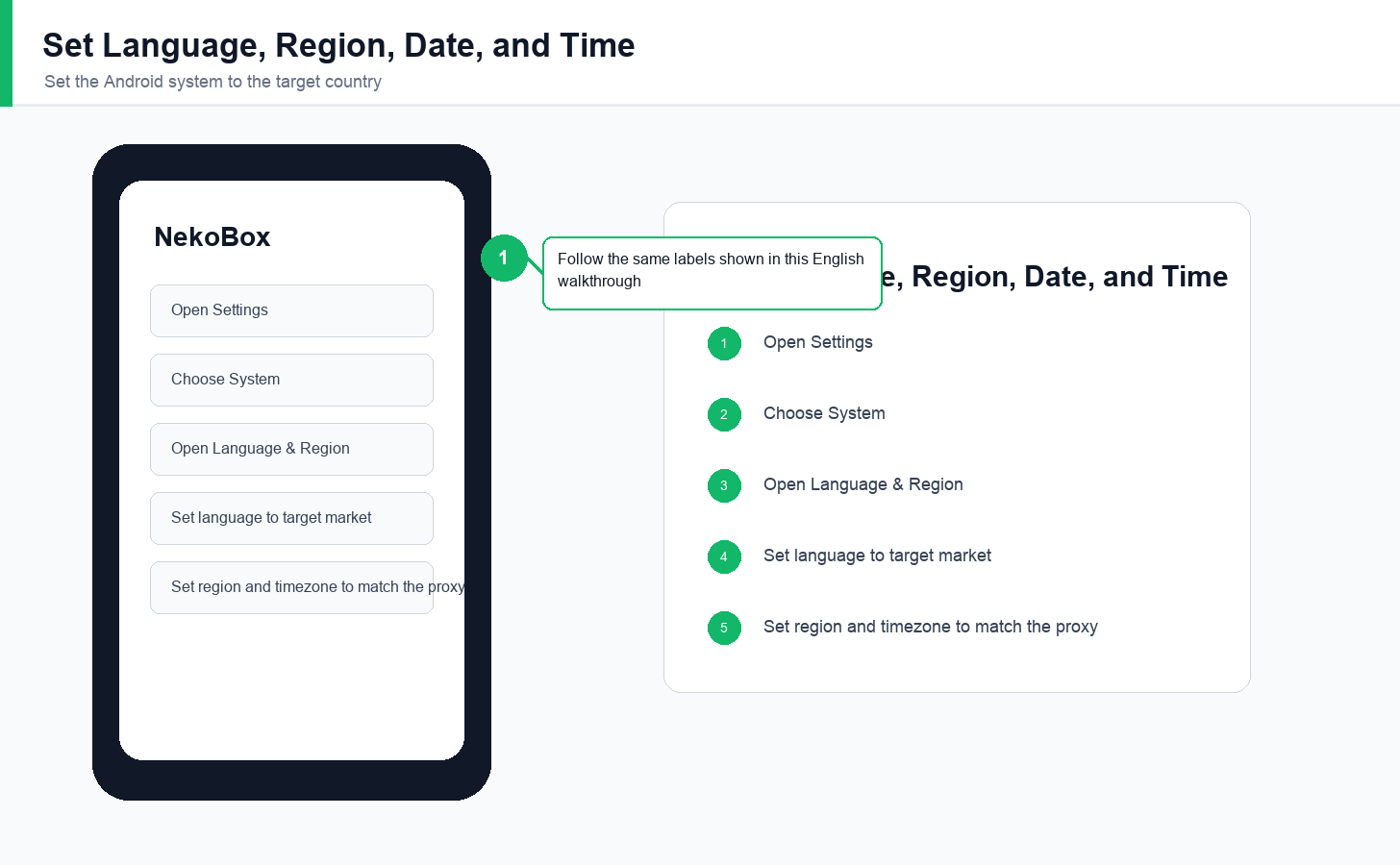The image size is (1400, 865).
Task: Select step 1 circle beside Open Settings
Action: 724,343
